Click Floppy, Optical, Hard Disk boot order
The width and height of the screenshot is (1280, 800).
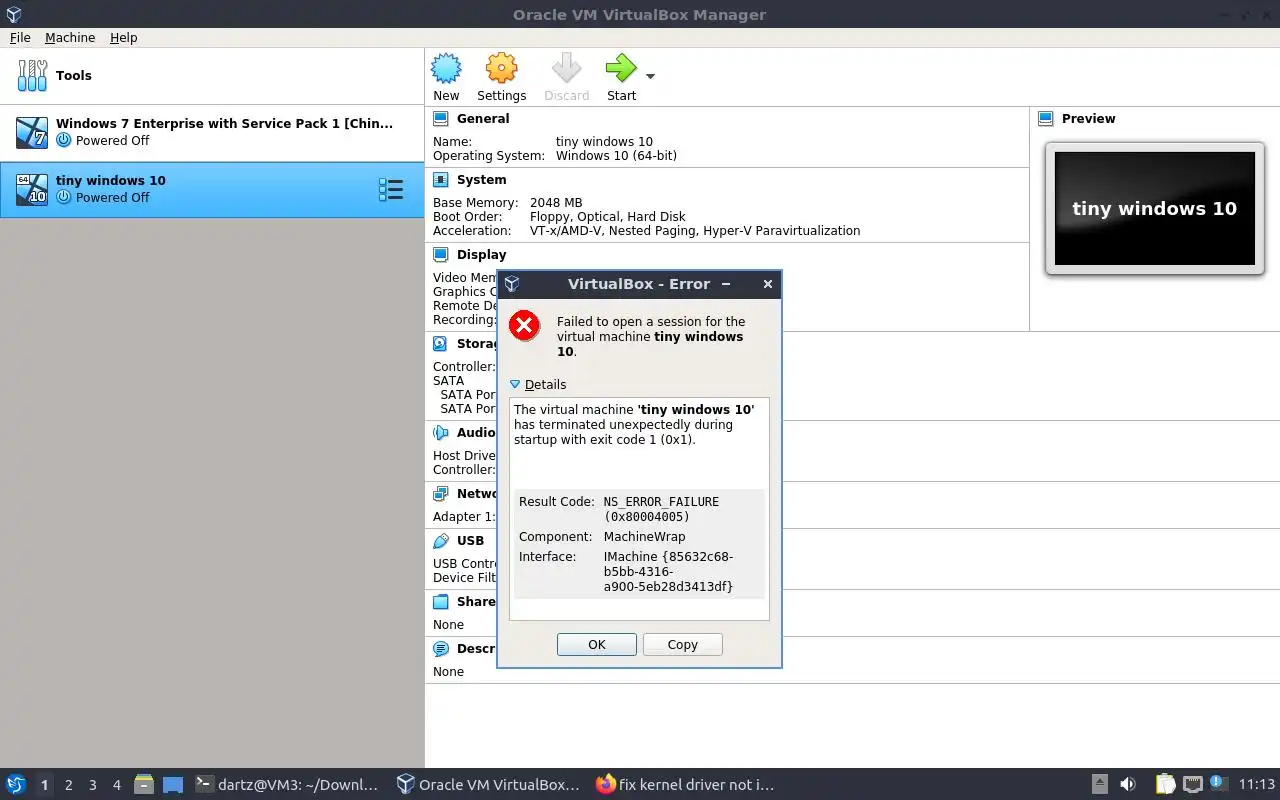[x=608, y=217]
